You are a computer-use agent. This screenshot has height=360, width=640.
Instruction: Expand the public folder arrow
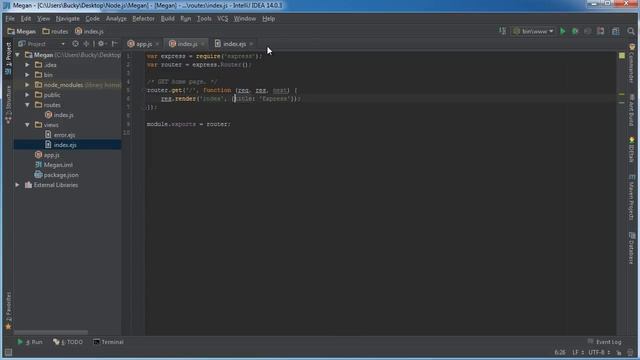tap(27, 95)
